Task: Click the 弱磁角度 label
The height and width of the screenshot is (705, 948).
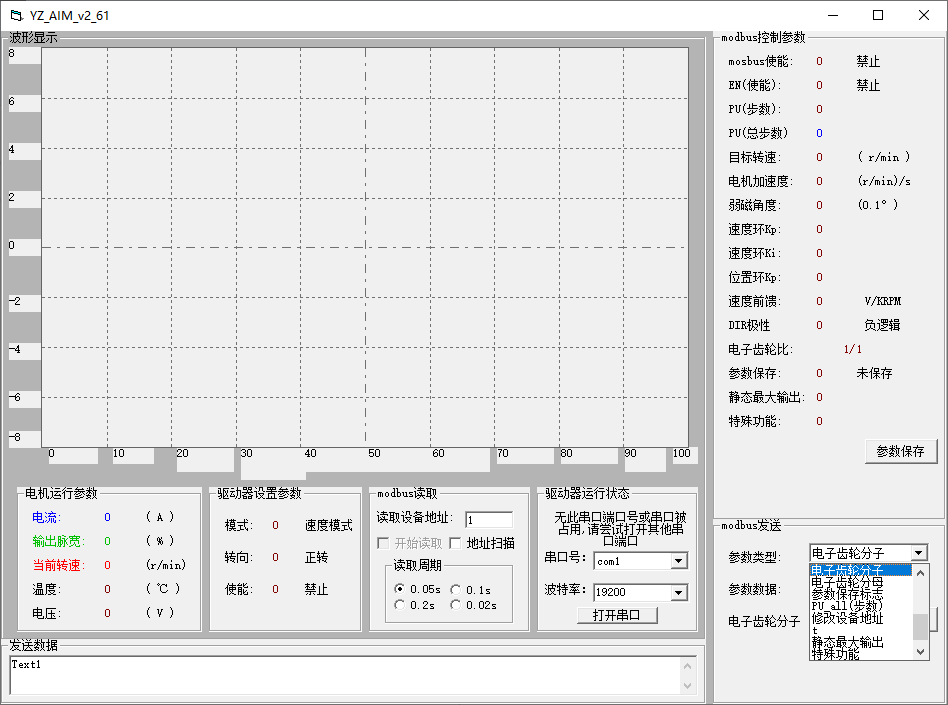Action: coord(755,205)
